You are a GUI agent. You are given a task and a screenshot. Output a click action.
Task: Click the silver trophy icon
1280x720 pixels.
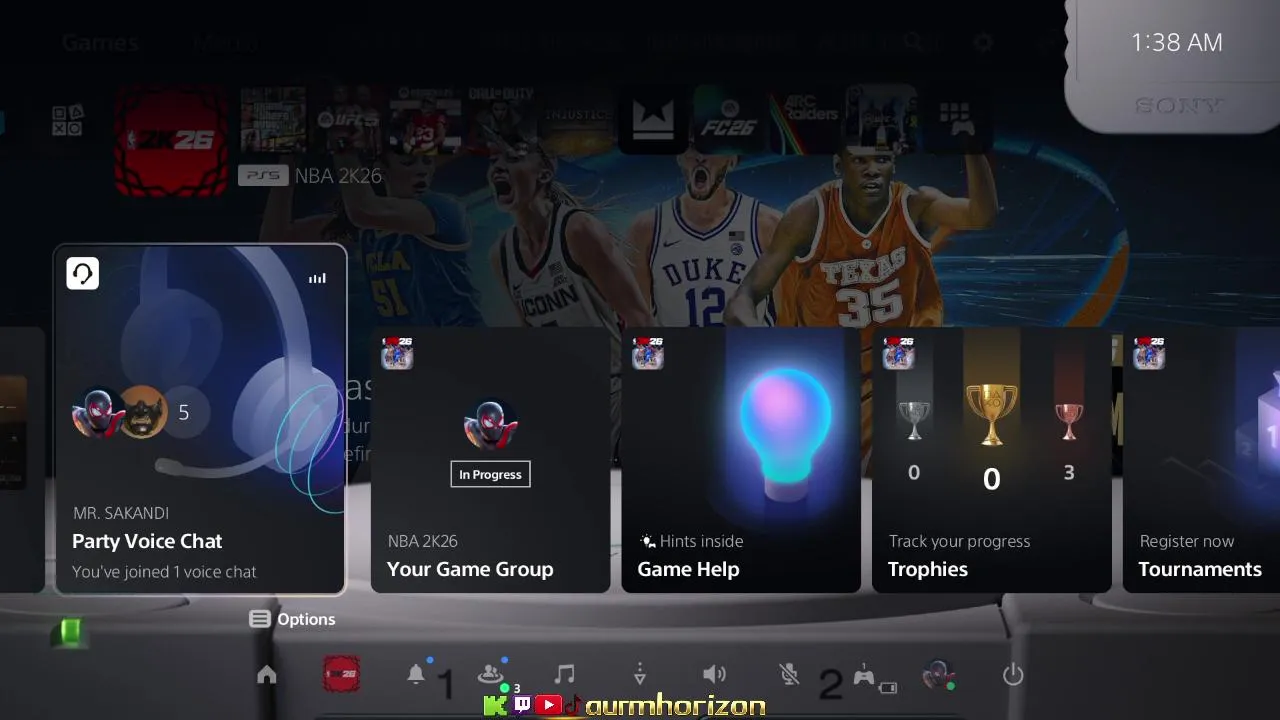pyautogui.click(x=913, y=420)
